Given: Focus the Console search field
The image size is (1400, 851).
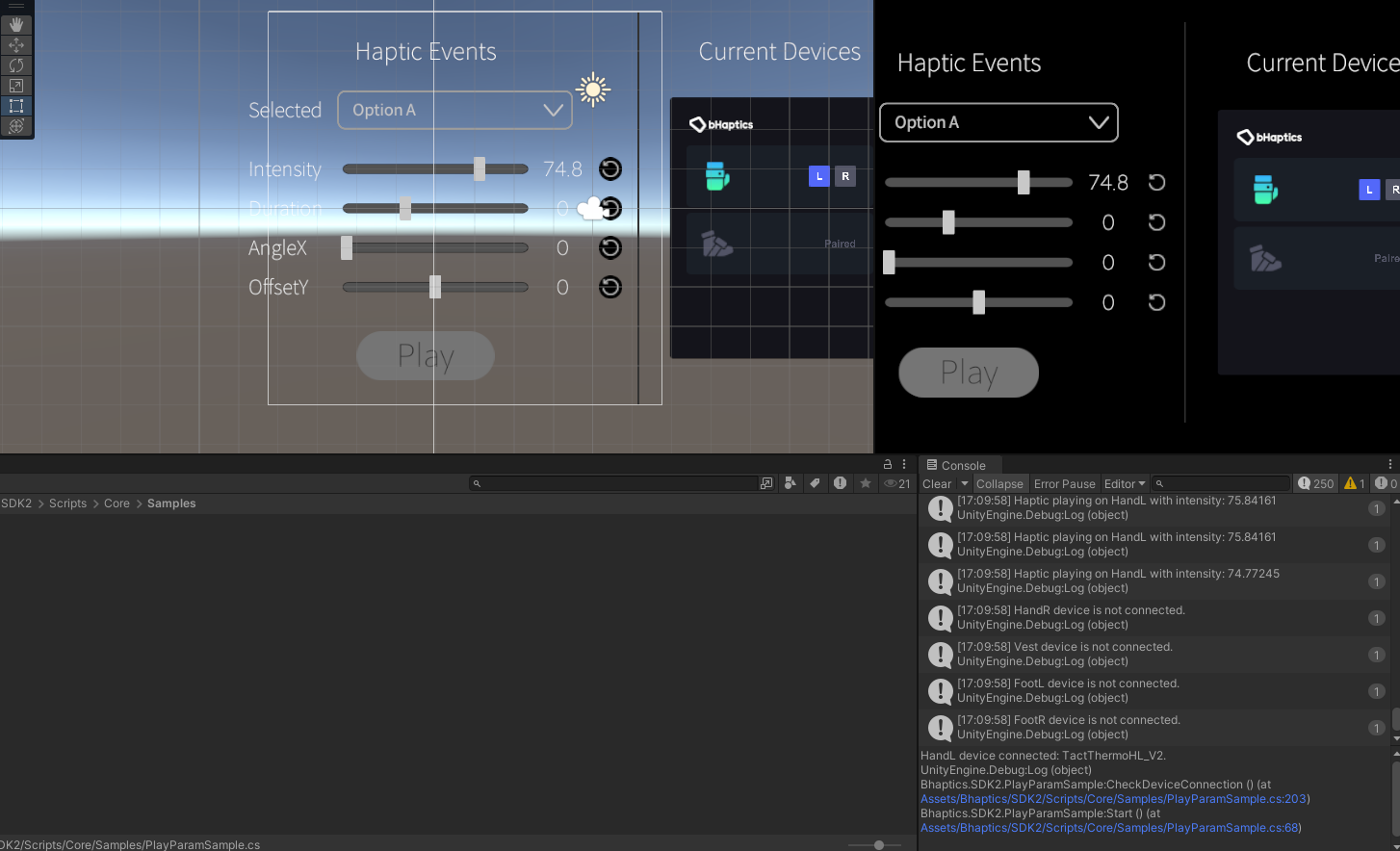Looking at the screenshot, I should coord(1222,484).
